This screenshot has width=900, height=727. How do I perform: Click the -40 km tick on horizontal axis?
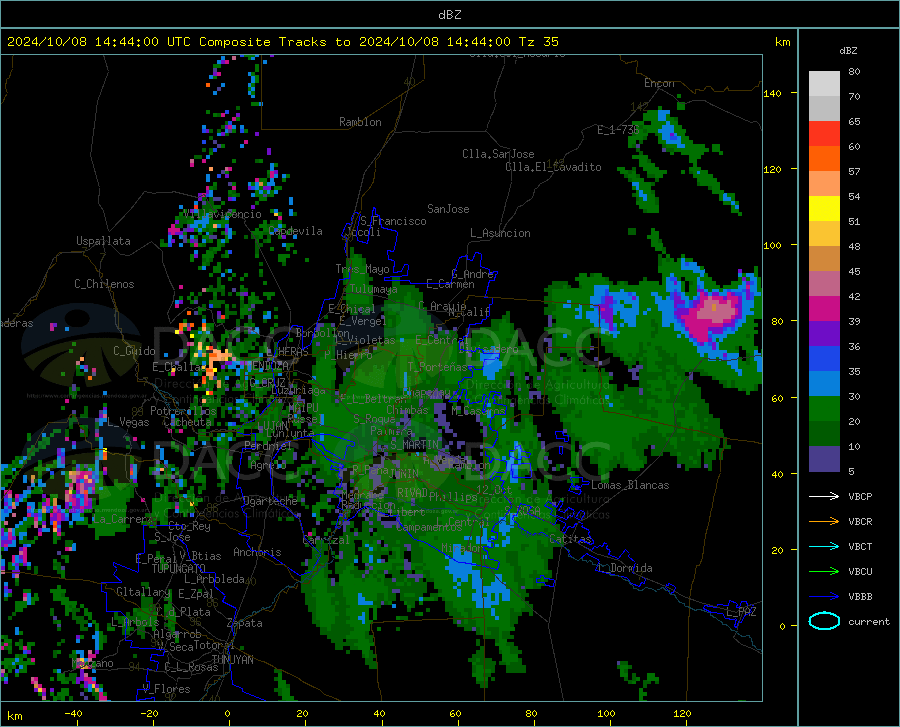pos(73,713)
